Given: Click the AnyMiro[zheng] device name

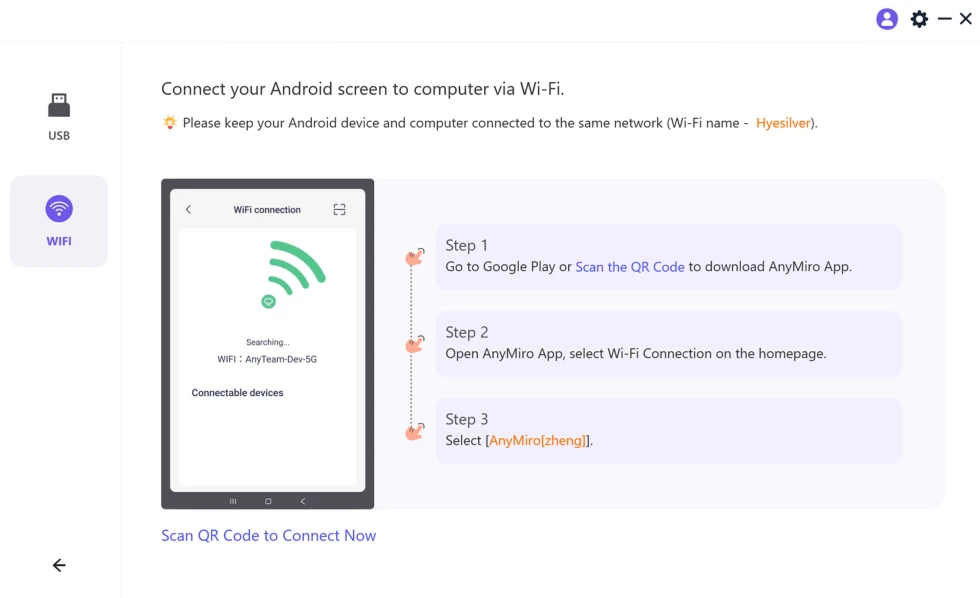Looking at the screenshot, I should tap(539, 440).
